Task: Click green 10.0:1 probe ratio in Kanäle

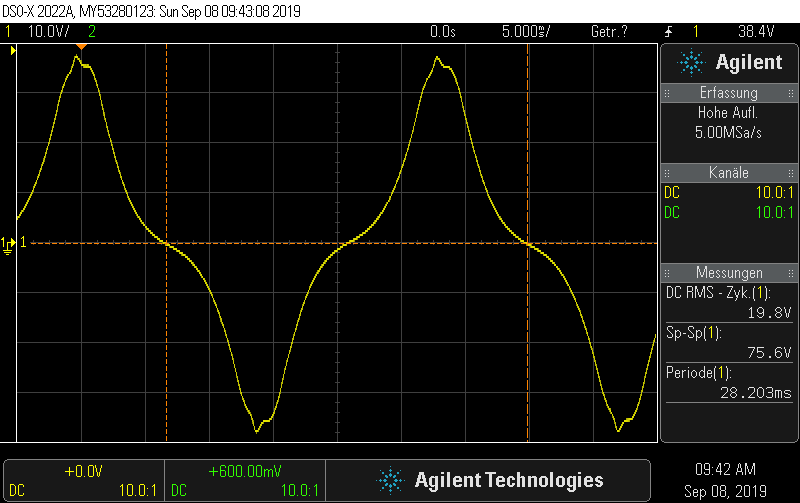Action: [774, 212]
